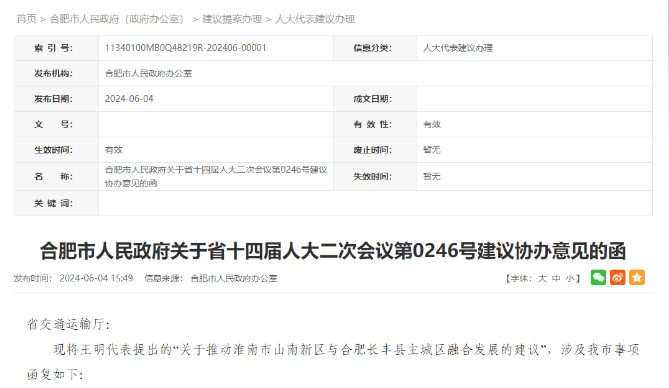The height and width of the screenshot is (388, 669).
Task: Click the orange star favorites icon
Action: point(637,277)
